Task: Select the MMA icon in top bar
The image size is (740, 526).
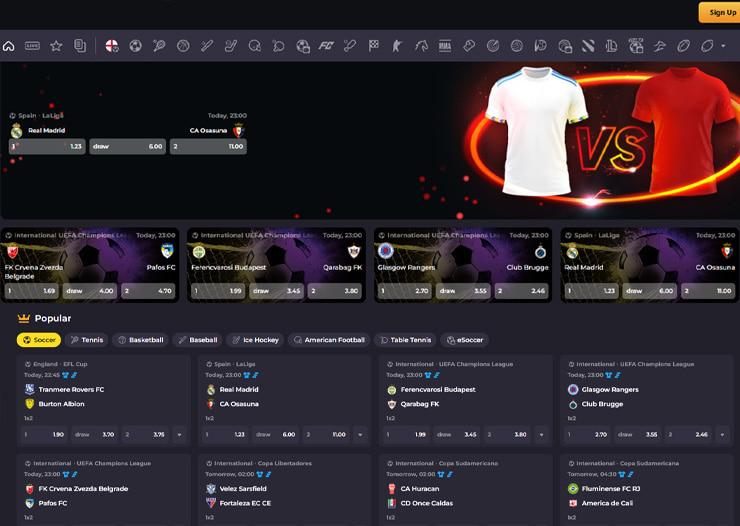Action: tap(444, 46)
